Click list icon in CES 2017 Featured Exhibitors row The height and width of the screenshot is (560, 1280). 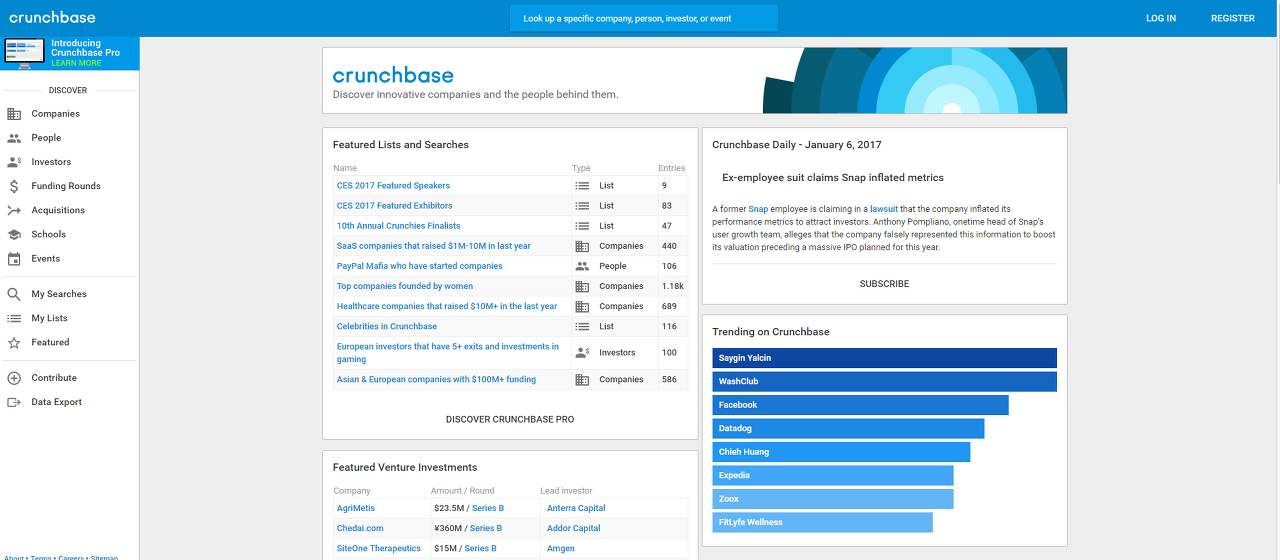(x=582, y=206)
